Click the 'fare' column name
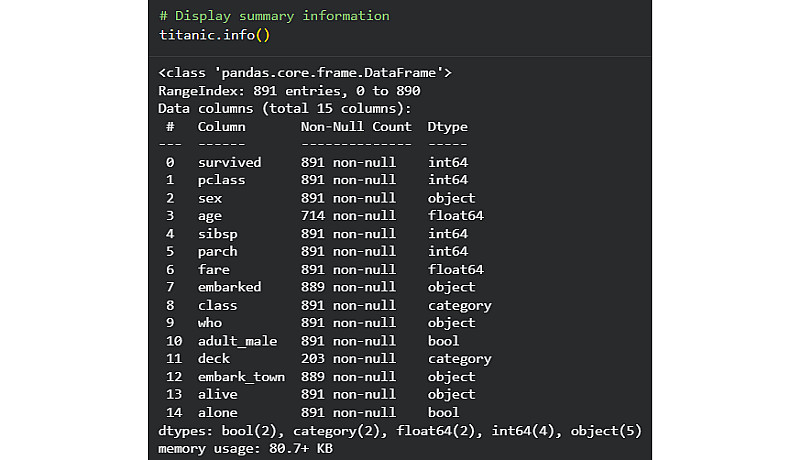This screenshot has height=460, width=800. 213,269
